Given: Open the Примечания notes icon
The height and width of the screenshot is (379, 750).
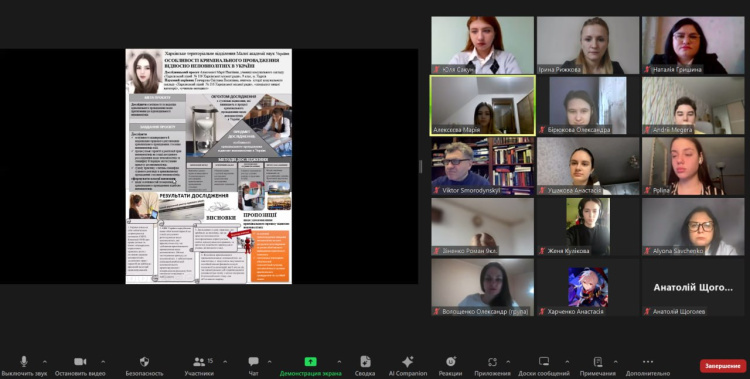Looking at the screenshot, I should coord(597,362).
